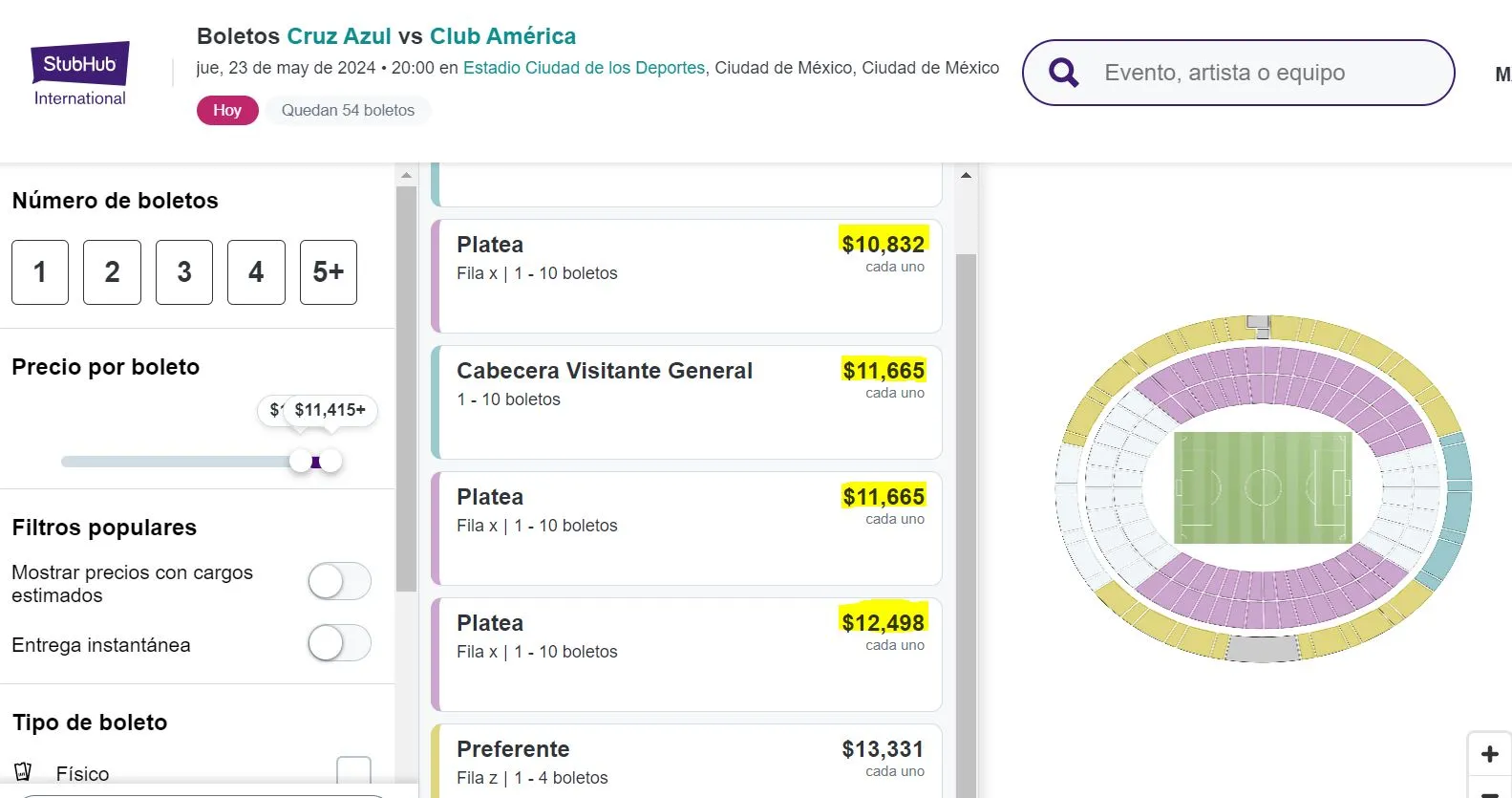
Task: Open the Club América team link
Action: (502, 35)
